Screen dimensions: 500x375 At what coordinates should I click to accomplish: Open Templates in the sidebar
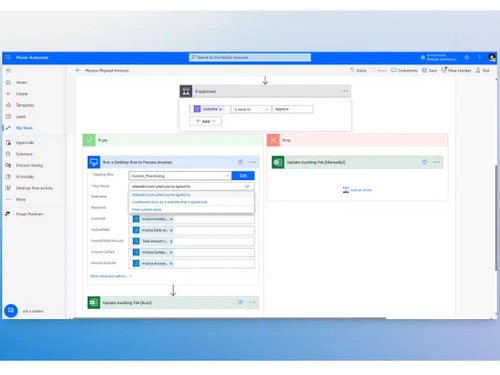coord(25,105)
